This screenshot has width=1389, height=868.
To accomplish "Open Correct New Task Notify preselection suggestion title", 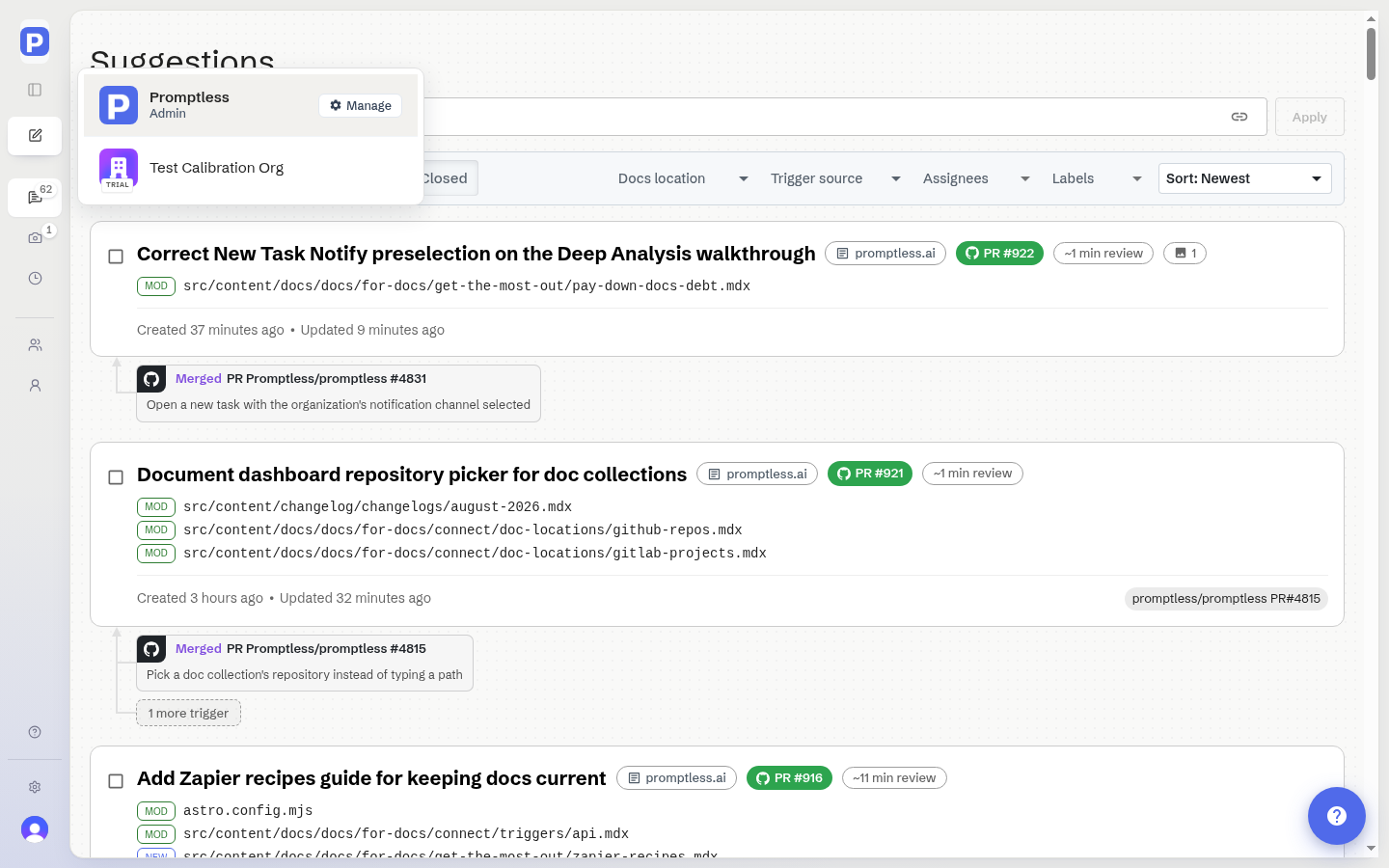I will click(477, 254).
